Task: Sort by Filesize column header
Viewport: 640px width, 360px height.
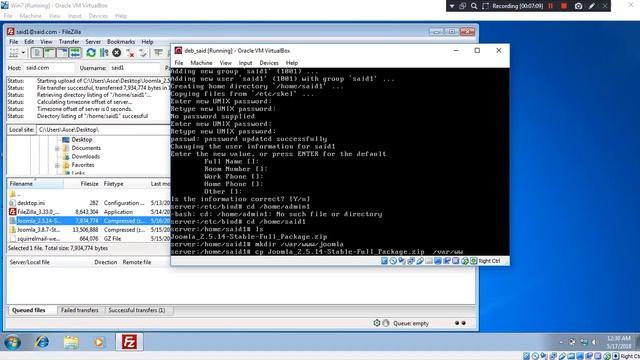Action: 82,184
